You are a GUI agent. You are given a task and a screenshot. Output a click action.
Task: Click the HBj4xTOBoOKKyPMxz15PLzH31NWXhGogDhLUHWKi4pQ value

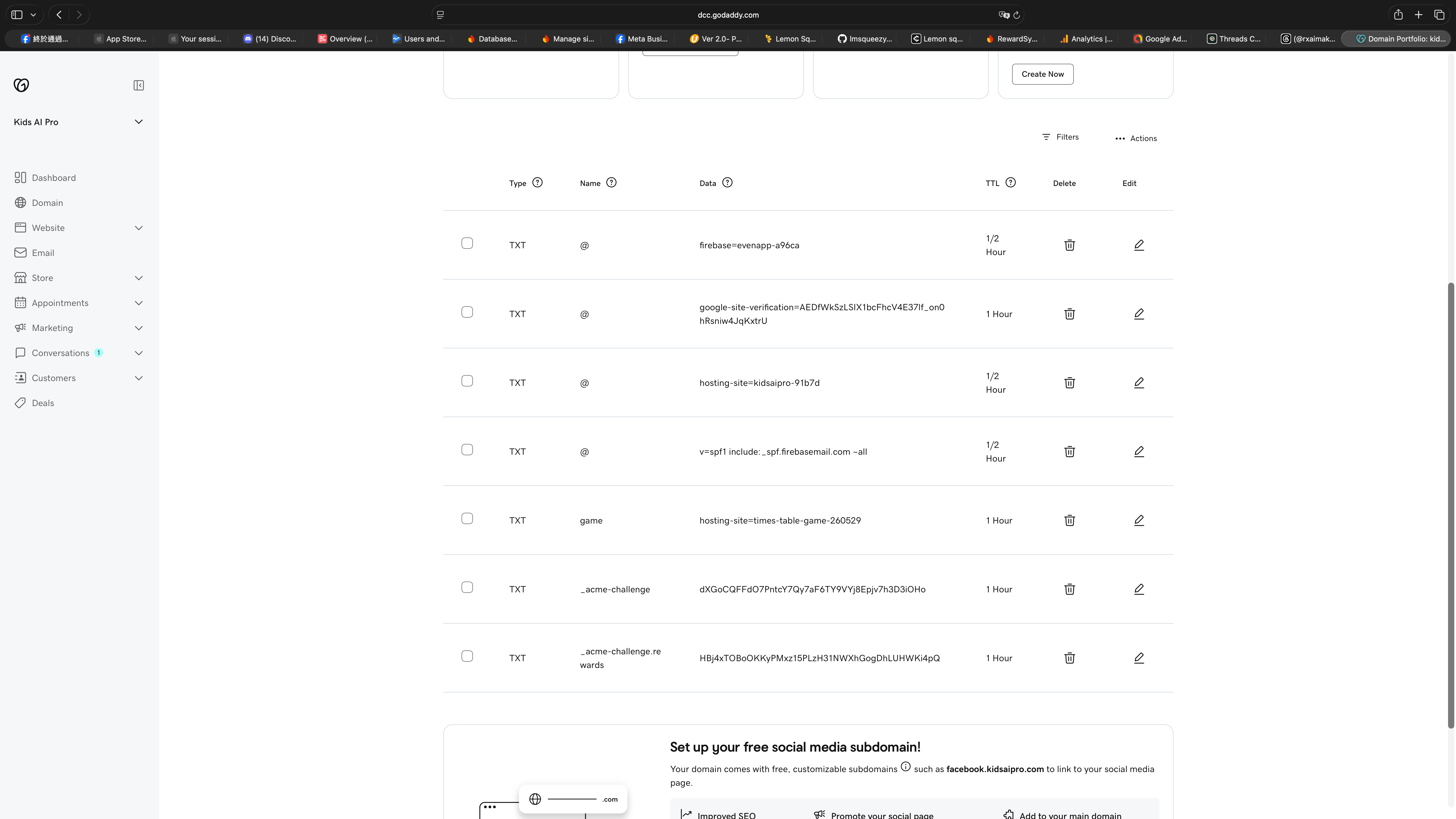tap(820, 658)
